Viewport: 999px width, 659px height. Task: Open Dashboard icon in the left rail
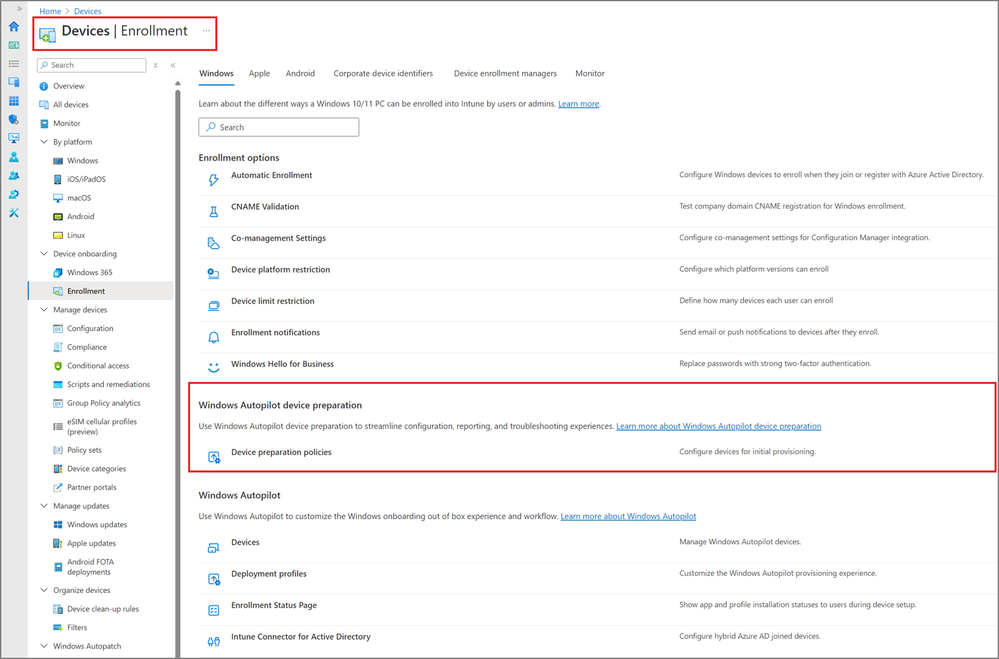click(13, 45)
